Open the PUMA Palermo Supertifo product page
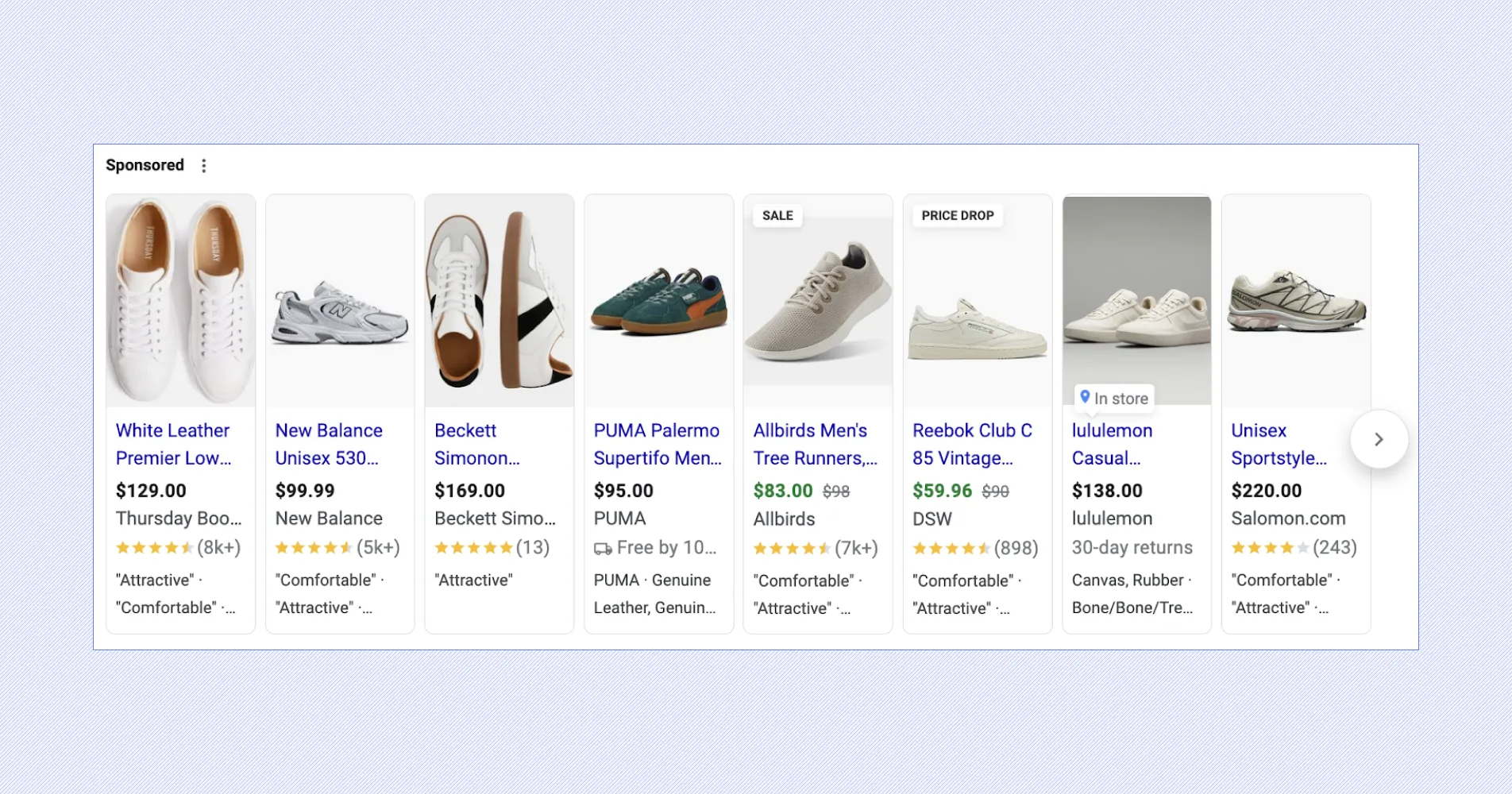1512x794 pixels. click(x=658, y=444)
